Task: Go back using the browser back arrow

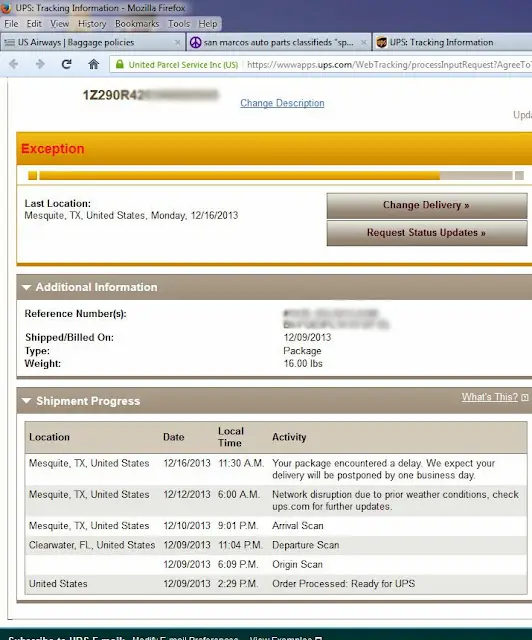Action: (13, 64)
